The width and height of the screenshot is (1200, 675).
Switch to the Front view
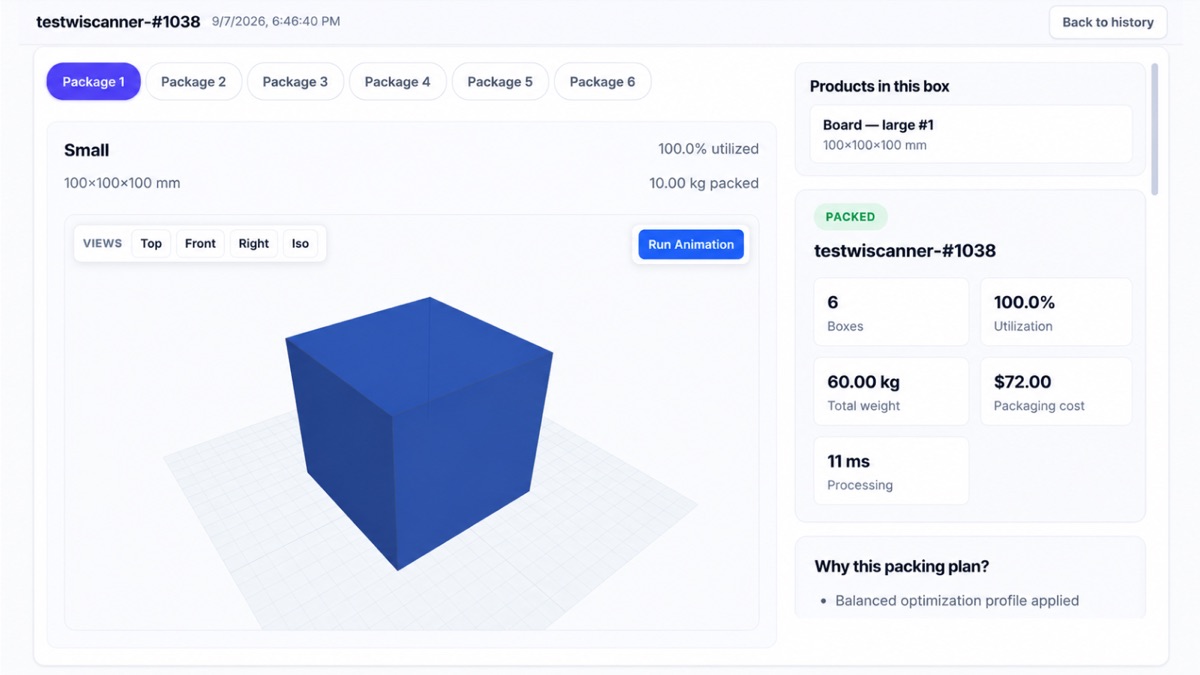click(200, 243)
